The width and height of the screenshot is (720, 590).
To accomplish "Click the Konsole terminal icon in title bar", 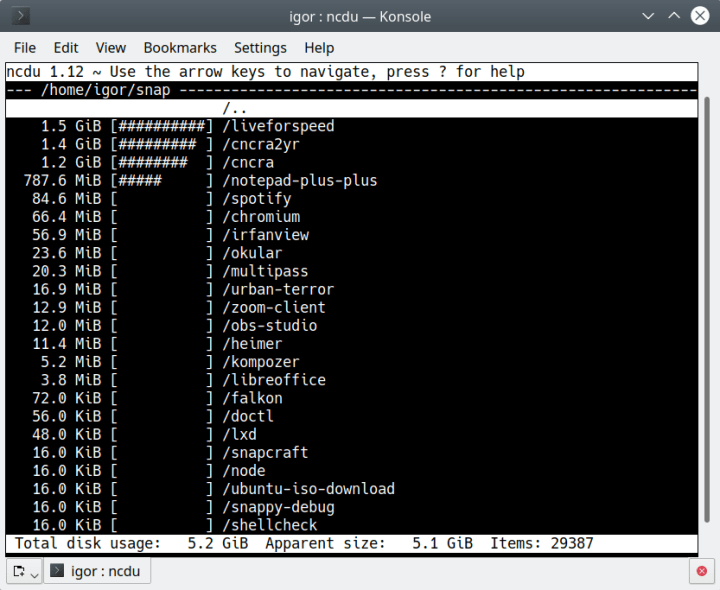I will point(21,16).
